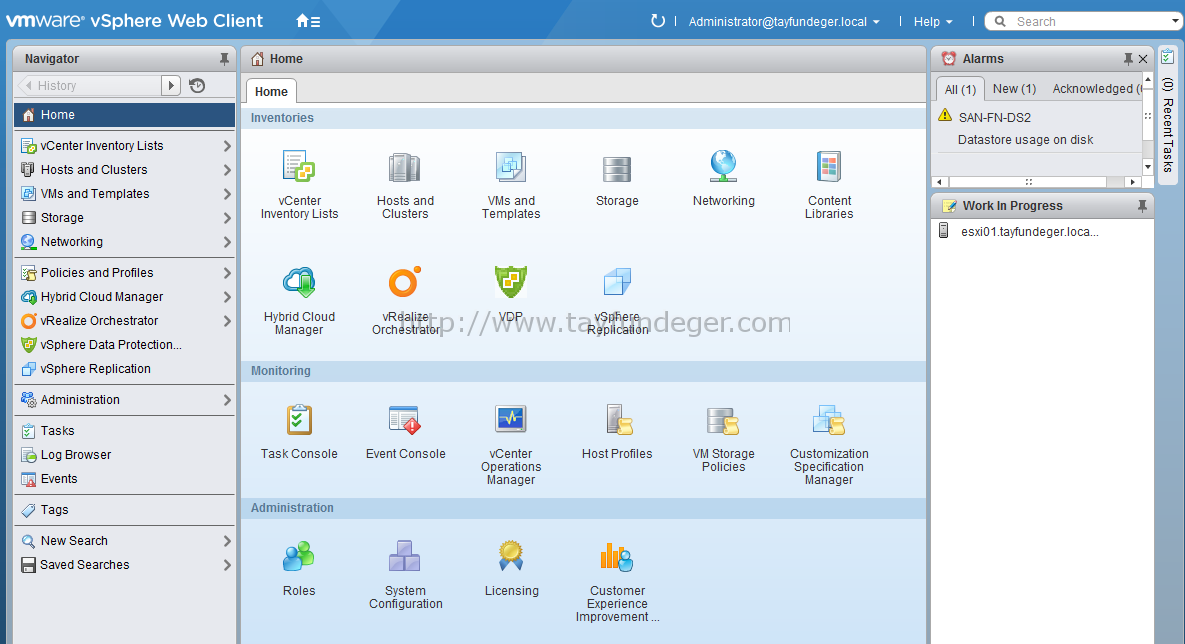Open vCenter Inventory Lists icon in Inventories
Screen dimensions: 1185x644
coord(299,166)
